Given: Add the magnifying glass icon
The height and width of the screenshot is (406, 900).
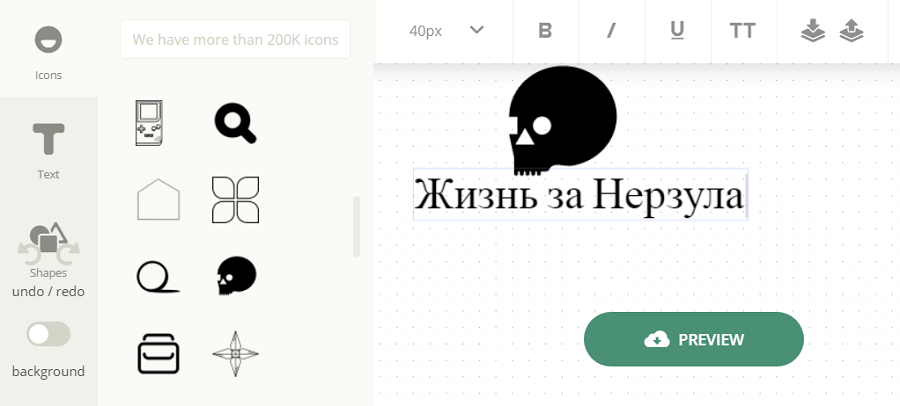Looking at the screenshot, I should (235, 123).
